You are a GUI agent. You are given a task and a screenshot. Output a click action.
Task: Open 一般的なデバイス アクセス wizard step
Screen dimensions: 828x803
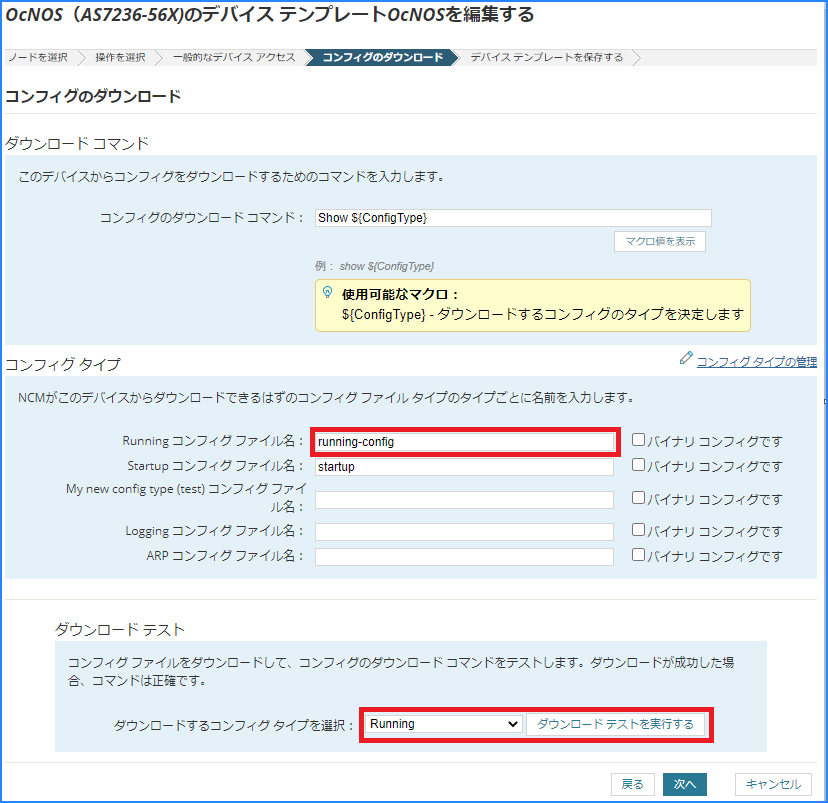pyautogui.click(x=234, y=57)
